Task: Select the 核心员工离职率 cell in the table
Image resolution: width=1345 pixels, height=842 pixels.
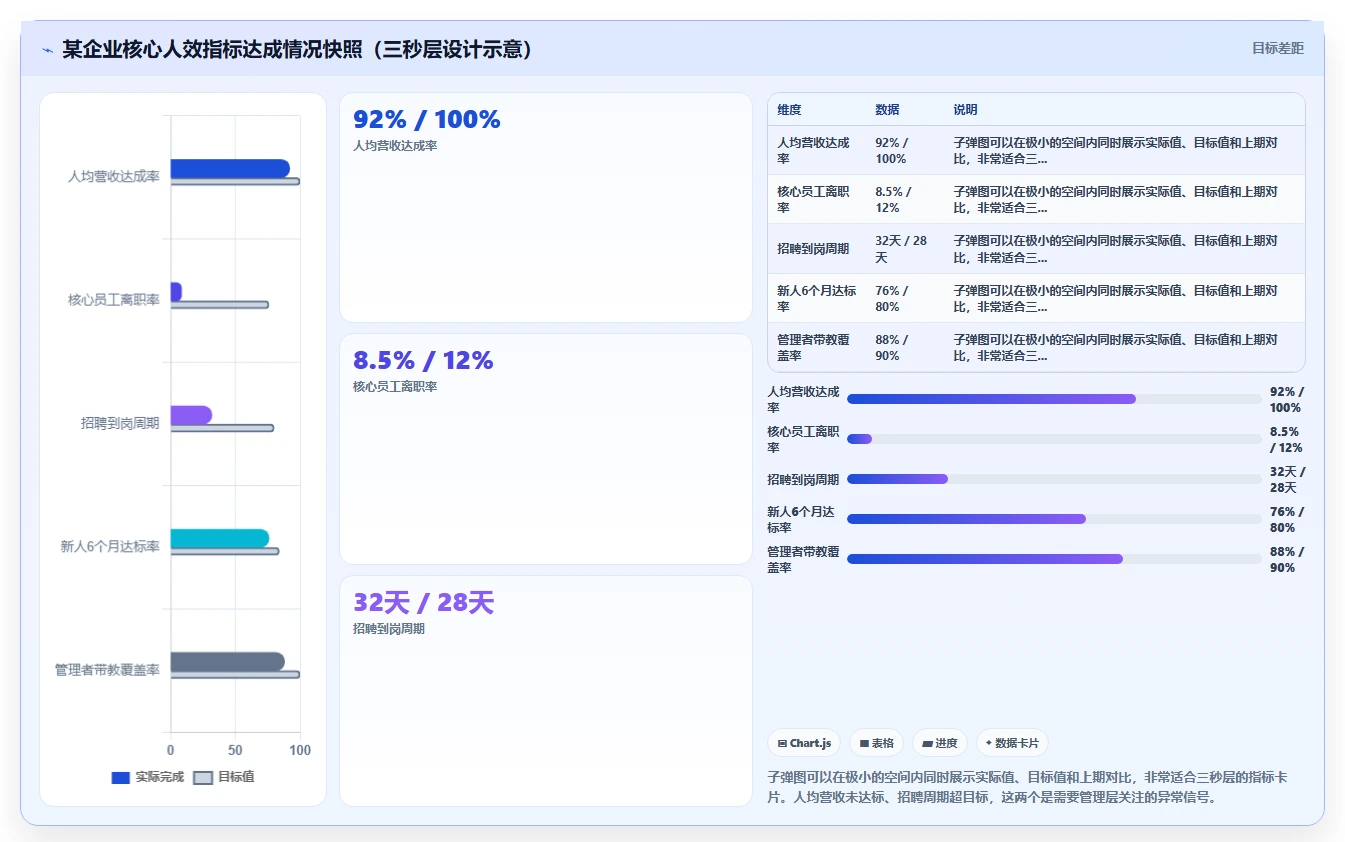Action: [x=816, y=200]
